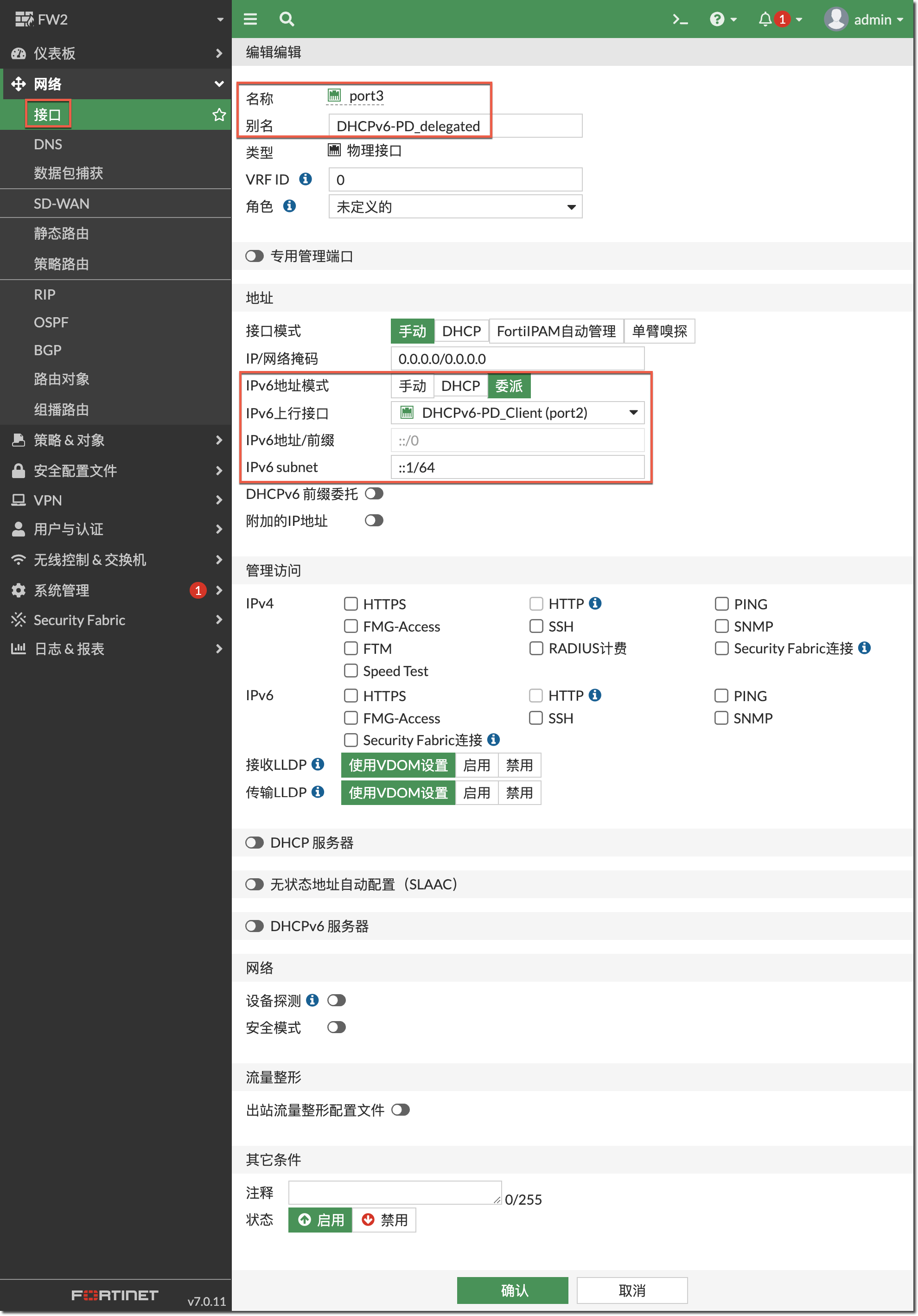Open the help question mark icon
This screenshot has width=918, height=1316.
[717, 19]
